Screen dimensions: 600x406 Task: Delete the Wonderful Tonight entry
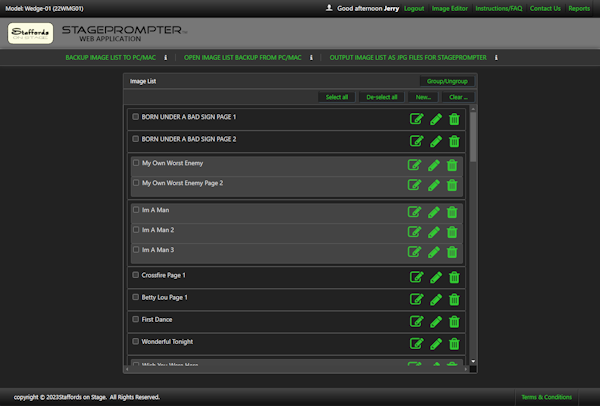(x=454, y=344)
